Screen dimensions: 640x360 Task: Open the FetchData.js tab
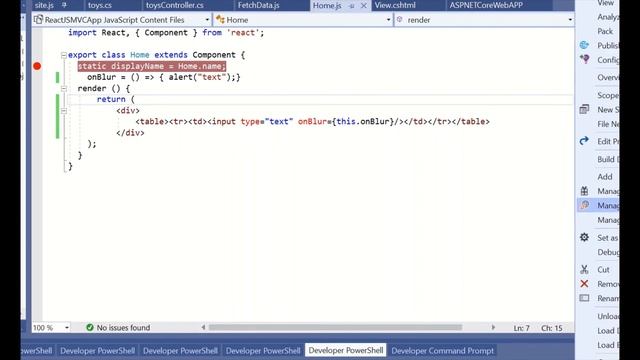click(258, 5)
